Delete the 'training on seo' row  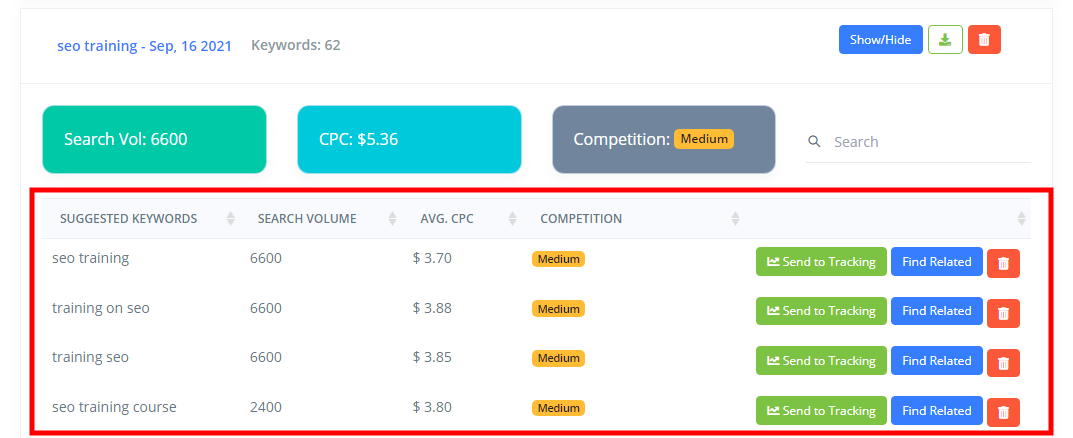coord(1003,313)
